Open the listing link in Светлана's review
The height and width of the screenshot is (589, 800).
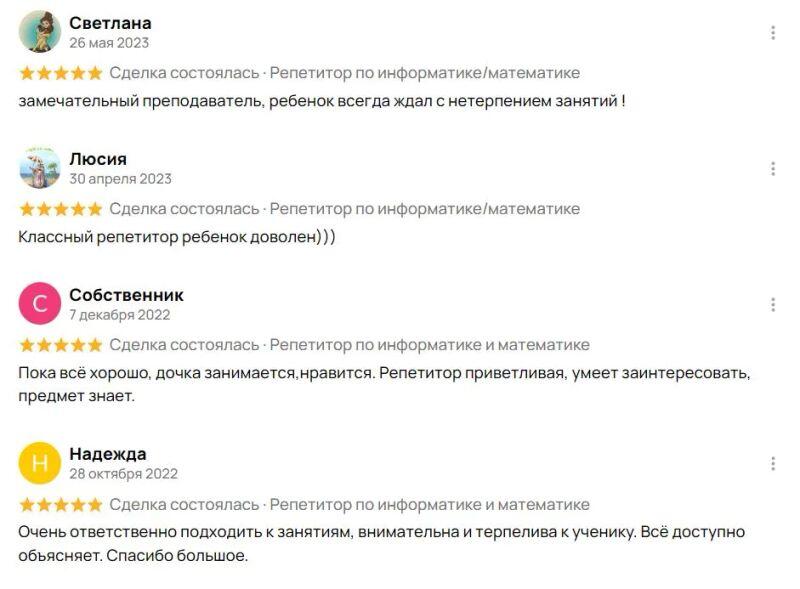tap(424, 73)
